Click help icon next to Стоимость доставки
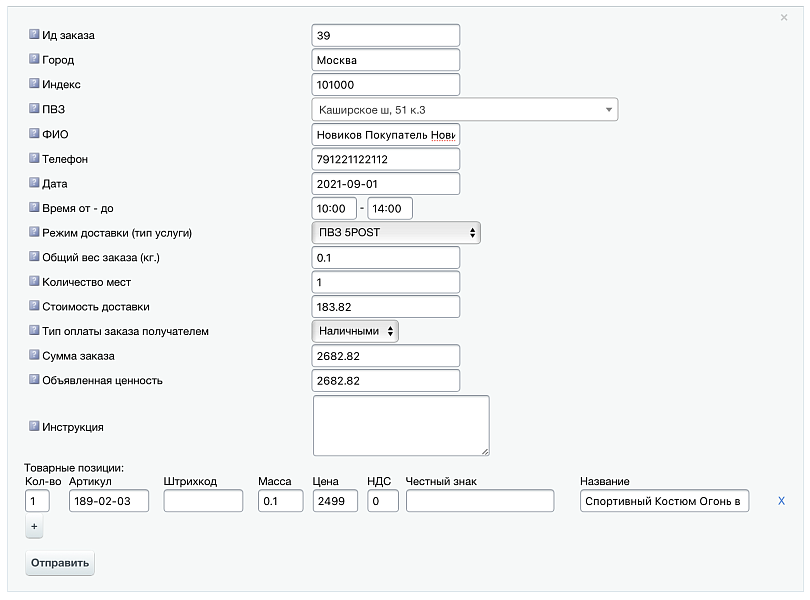This screenshot has height=600, width=810. coord(34,307)
